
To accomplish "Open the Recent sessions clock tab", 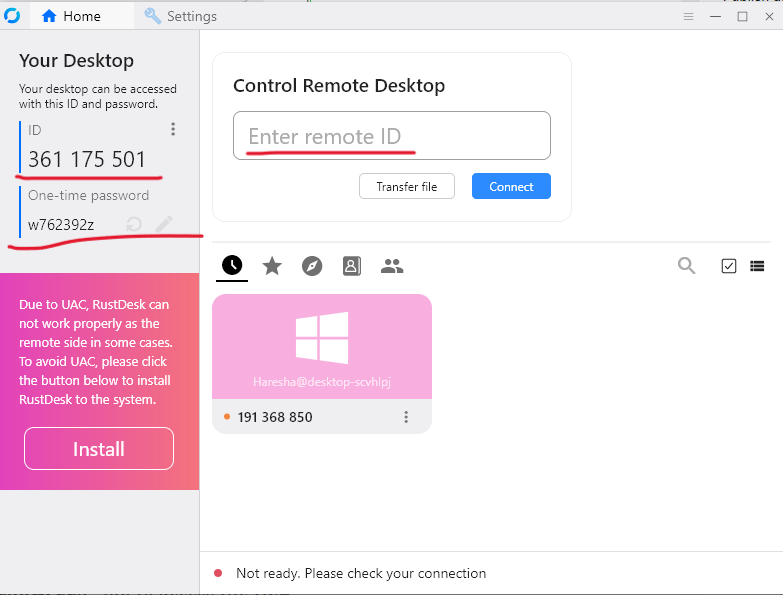I will point(232,265).
